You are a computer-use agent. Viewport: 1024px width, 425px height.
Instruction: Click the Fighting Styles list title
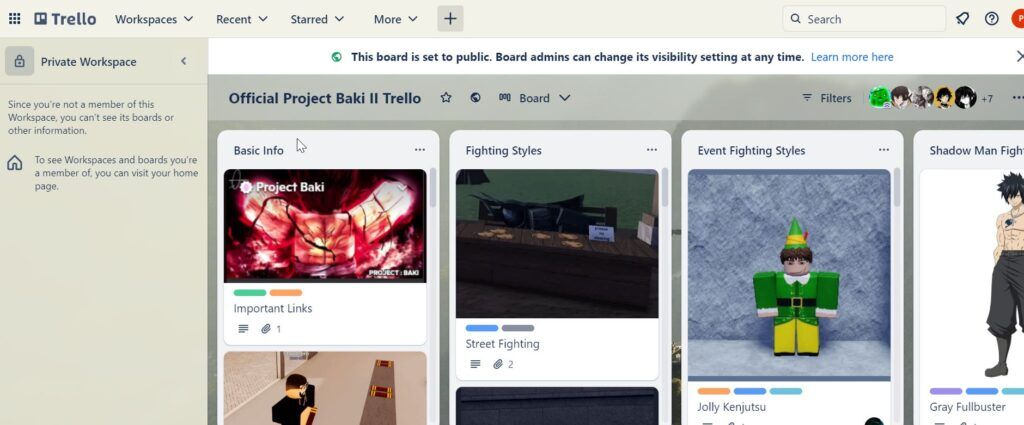point(504,150)
